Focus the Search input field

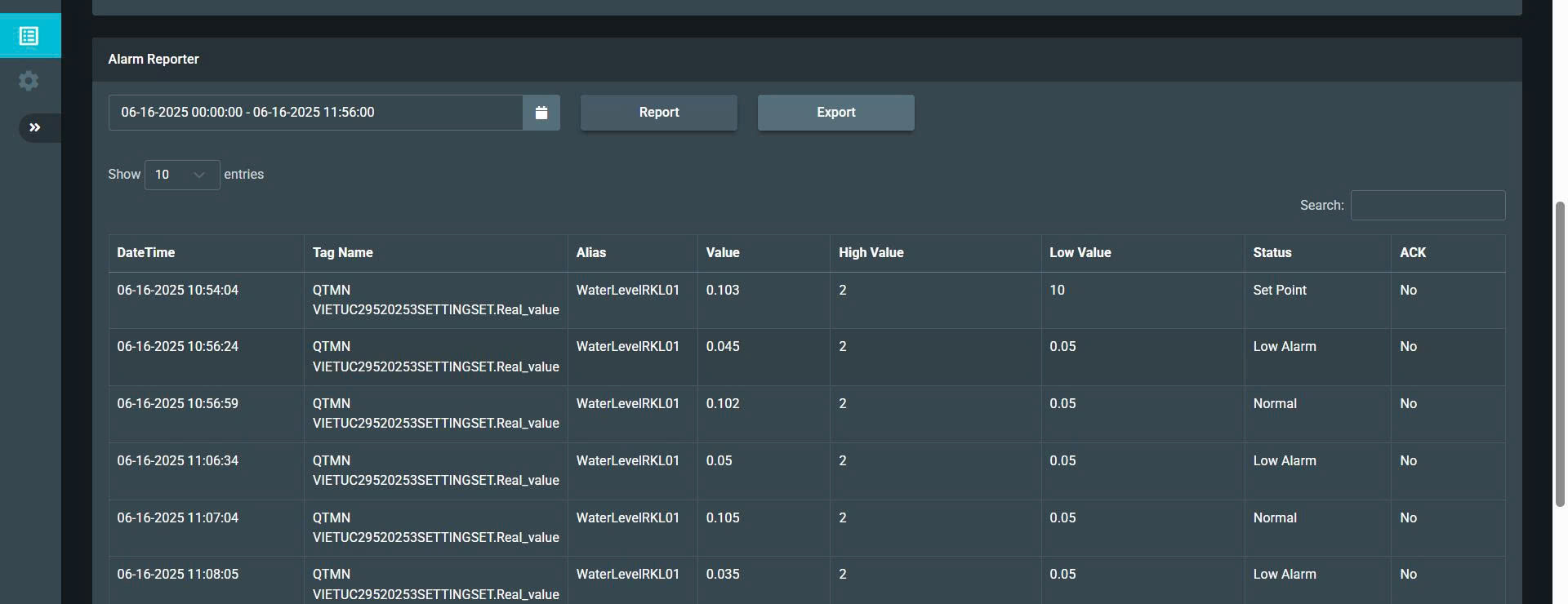pyautogui.click(x=1427, y=206)
